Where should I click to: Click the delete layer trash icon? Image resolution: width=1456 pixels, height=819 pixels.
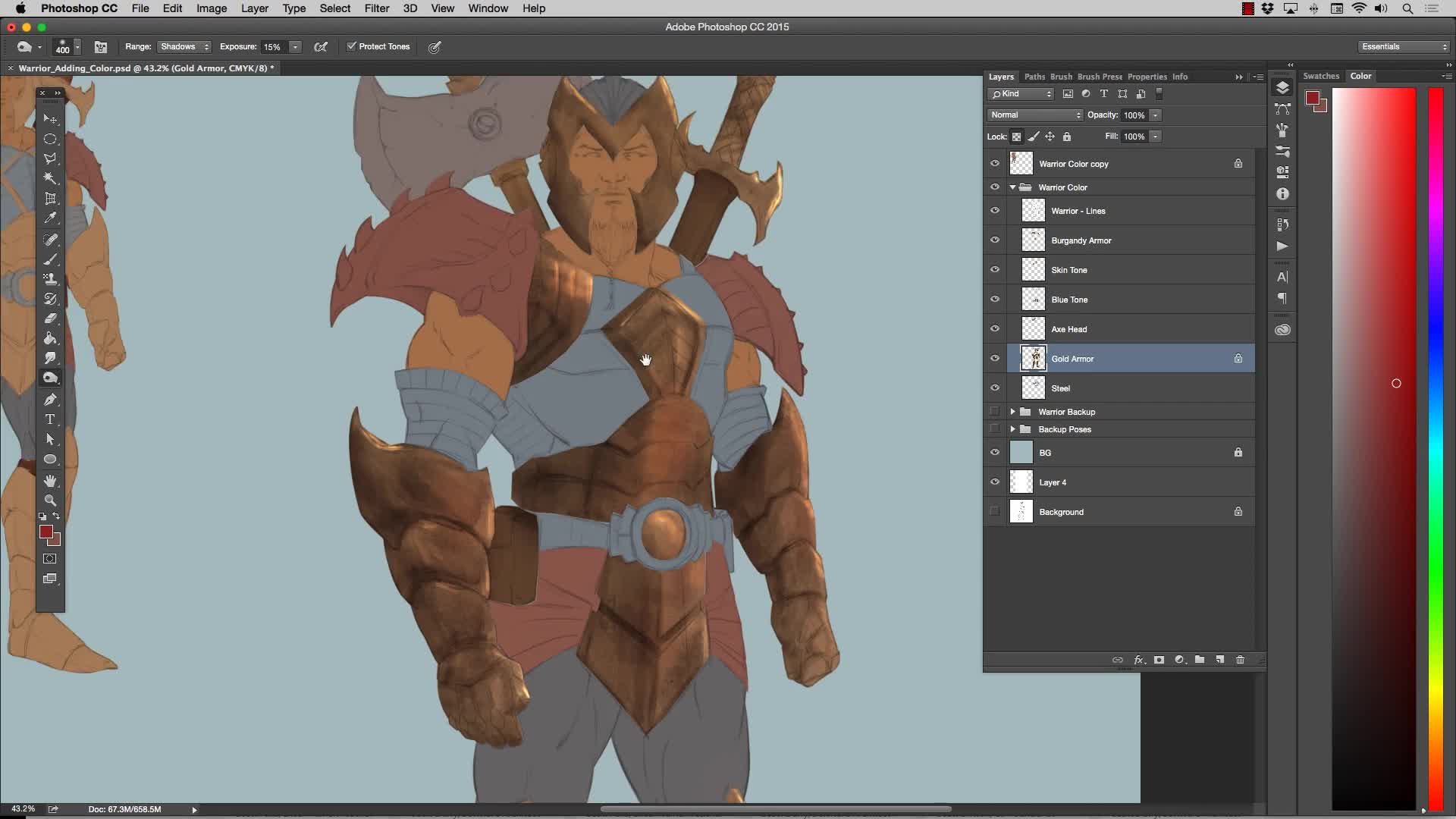click(x=1240, y=660)
